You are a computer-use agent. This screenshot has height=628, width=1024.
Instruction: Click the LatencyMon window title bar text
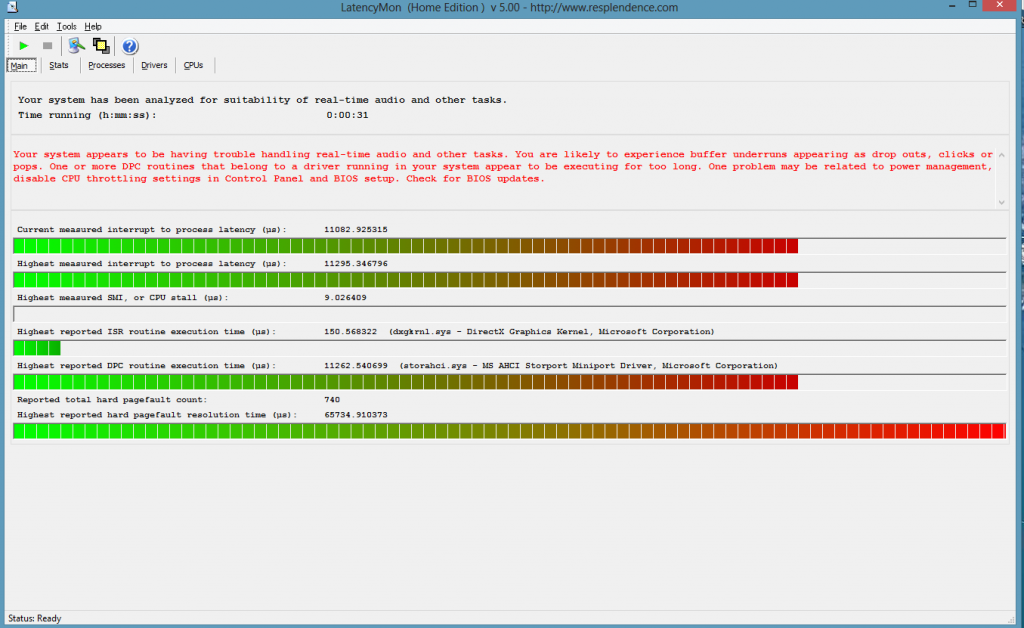click(509, 8)
